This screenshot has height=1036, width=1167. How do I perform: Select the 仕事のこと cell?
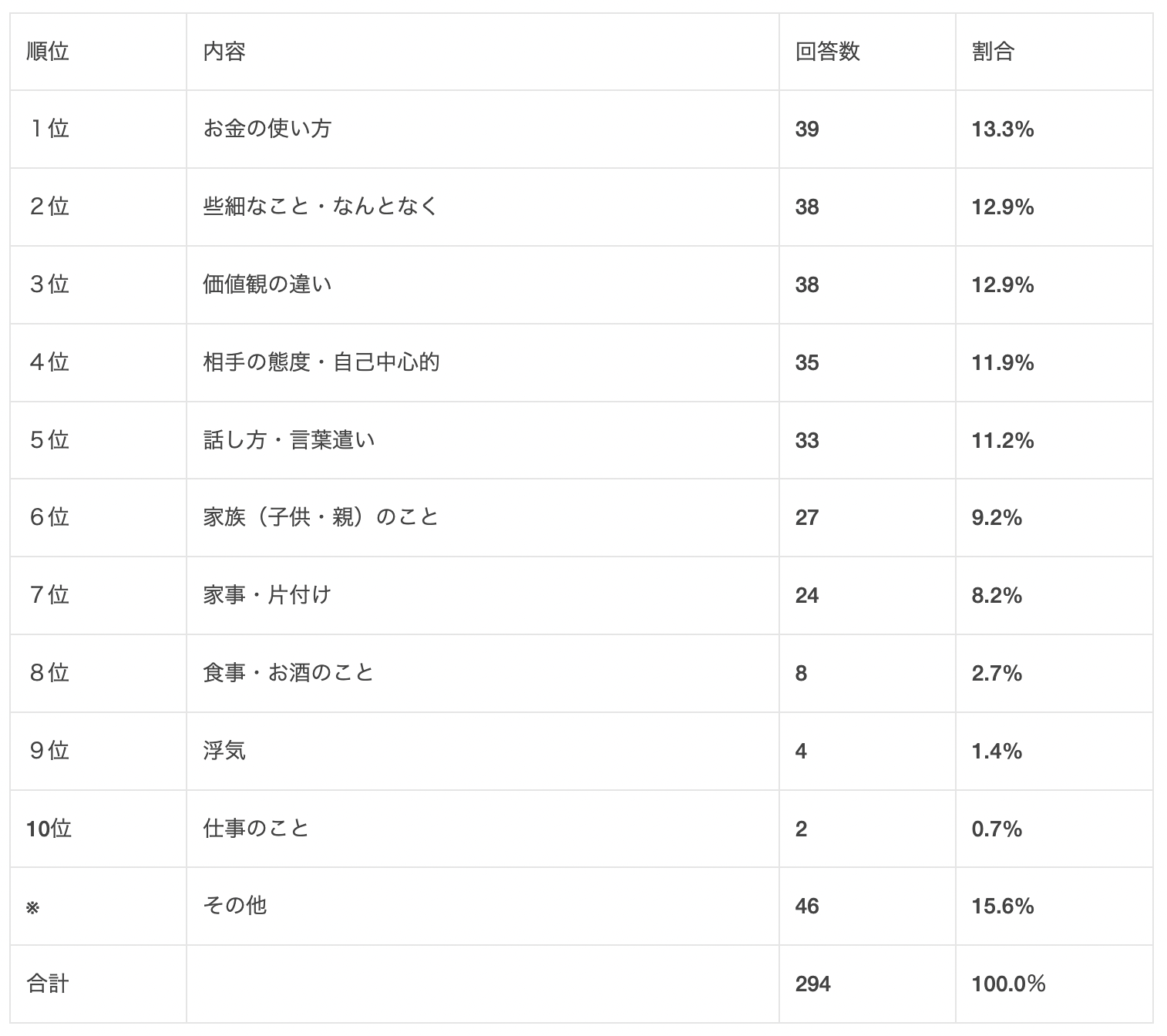click(x=257, y=829)
